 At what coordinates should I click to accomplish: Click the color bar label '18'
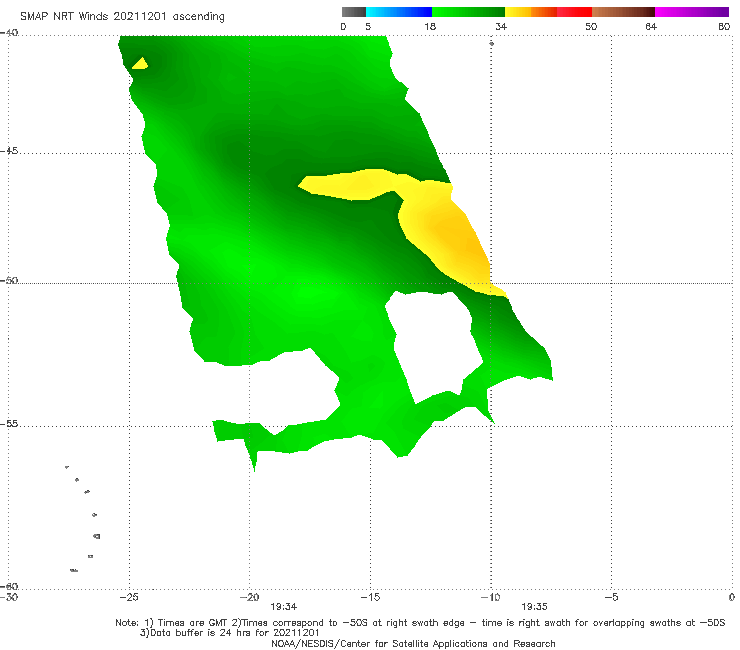pyautogui.click(x=430, y=27)
